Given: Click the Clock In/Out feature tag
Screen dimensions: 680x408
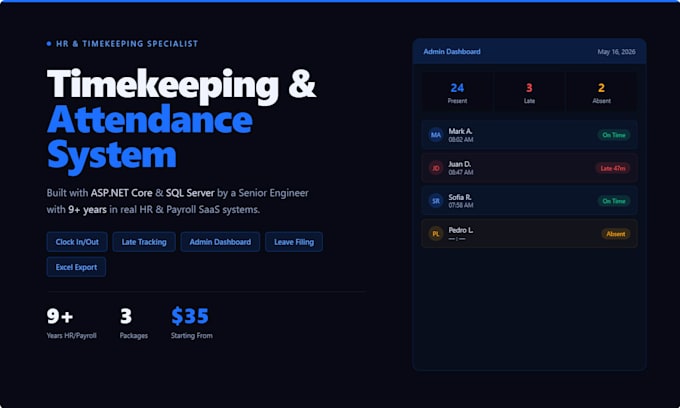Looking at the screenshot, I should coord(77,242).
